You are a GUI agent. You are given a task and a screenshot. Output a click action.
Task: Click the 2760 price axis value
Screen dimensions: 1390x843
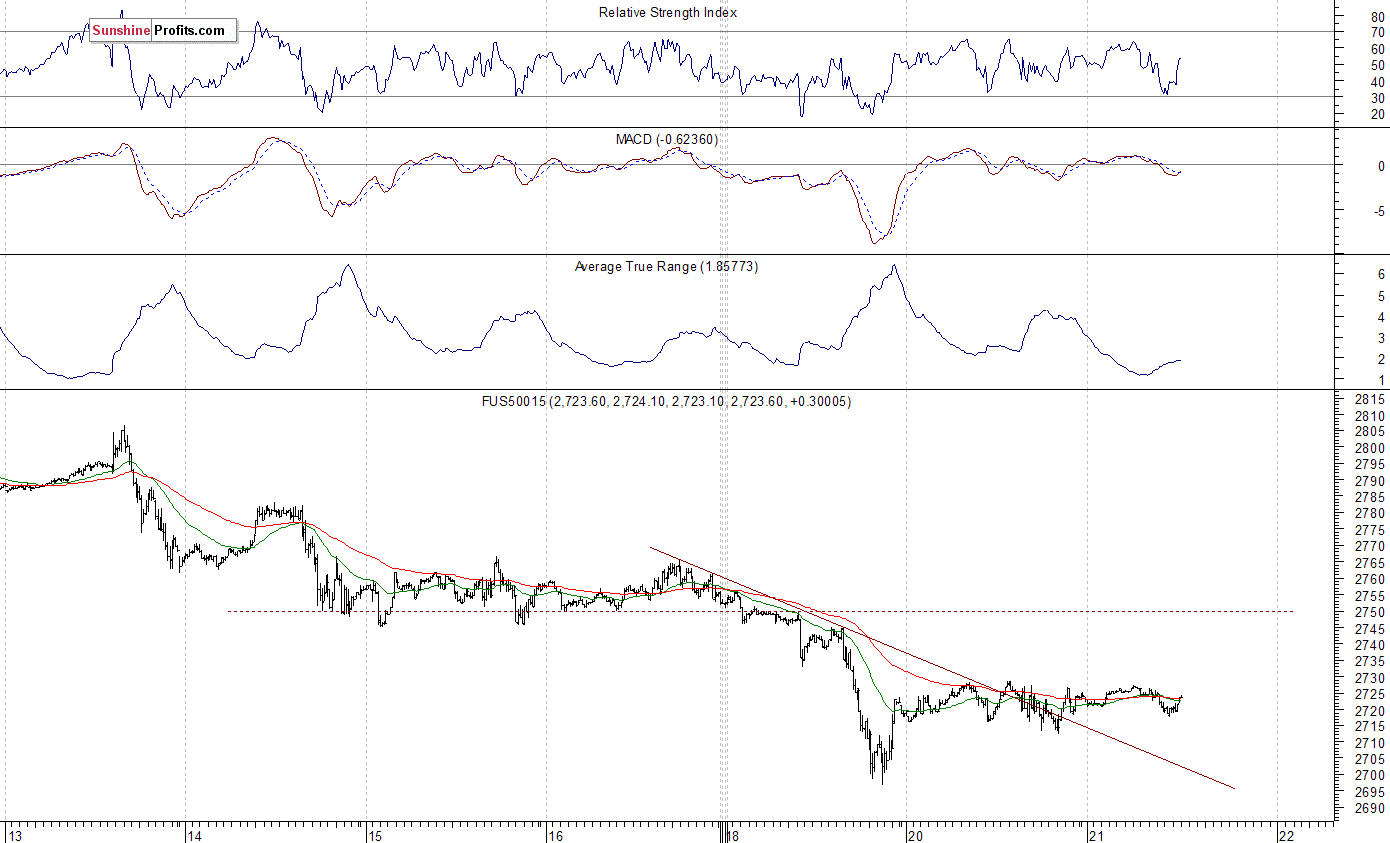coord(1370,579)
